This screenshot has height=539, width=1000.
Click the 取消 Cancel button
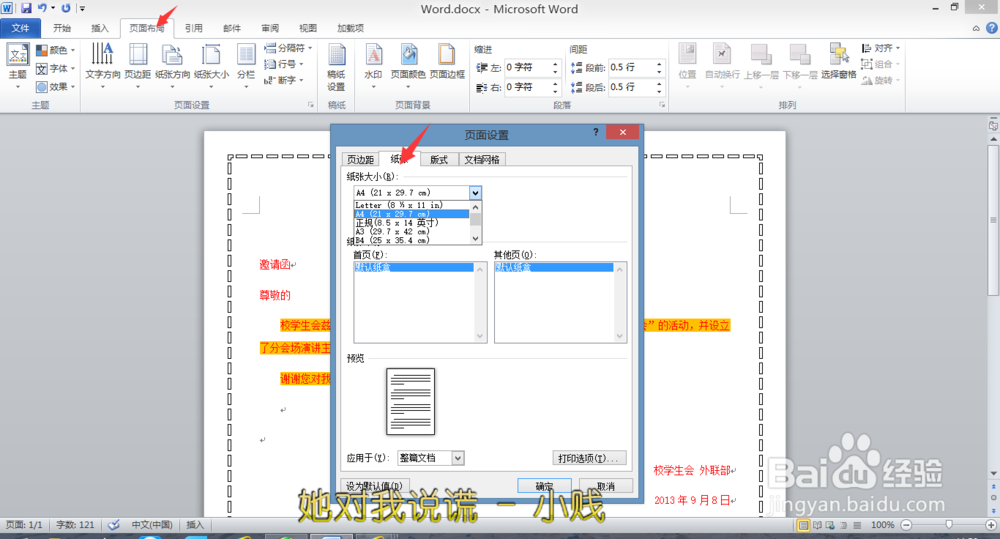pos(606,485)
